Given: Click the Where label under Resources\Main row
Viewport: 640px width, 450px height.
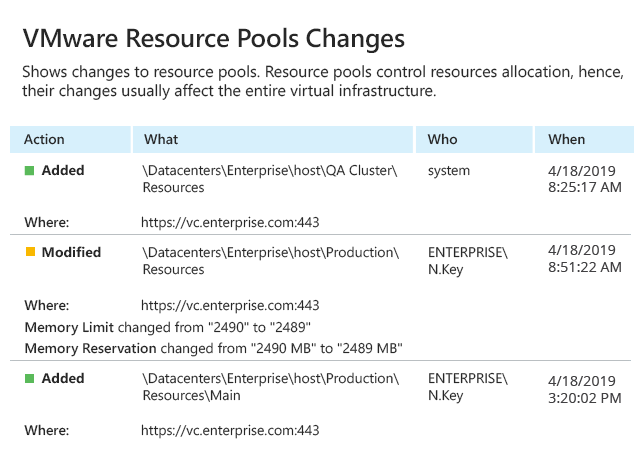Looking at the screenshot, I should pyautogui.click(x=47, y=430).
